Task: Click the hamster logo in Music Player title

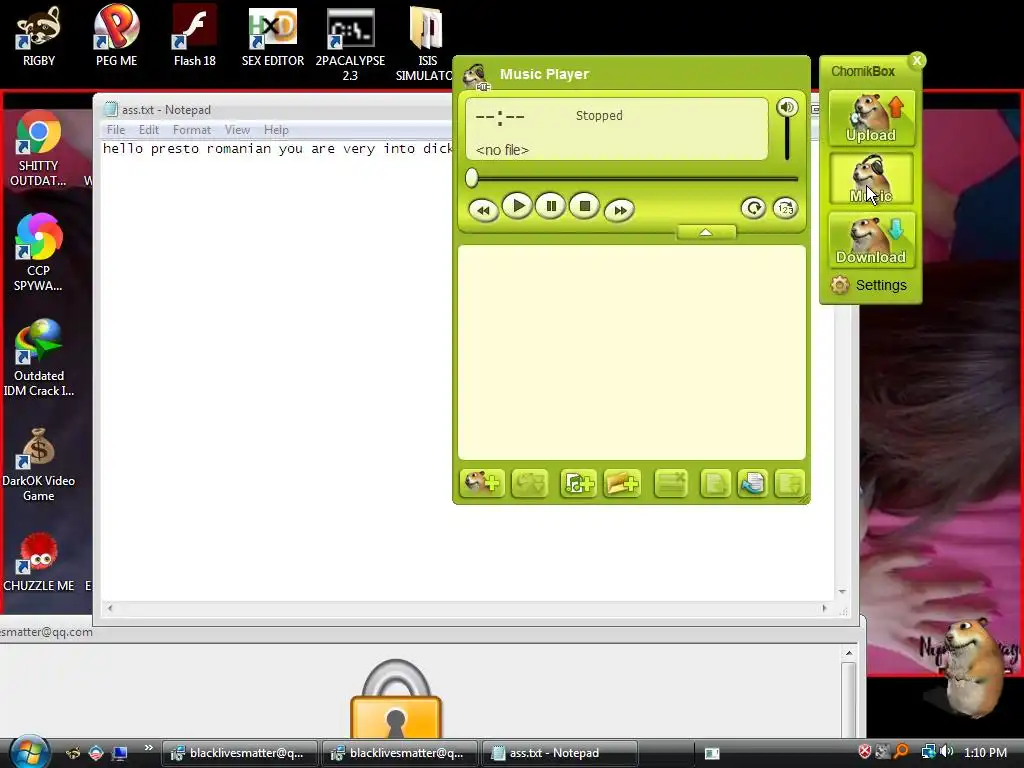Action: (x=476, y=76)
